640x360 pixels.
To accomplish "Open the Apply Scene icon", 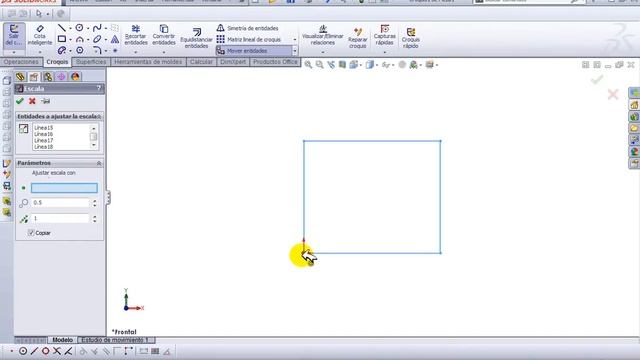I will click(x=413, y=64).
